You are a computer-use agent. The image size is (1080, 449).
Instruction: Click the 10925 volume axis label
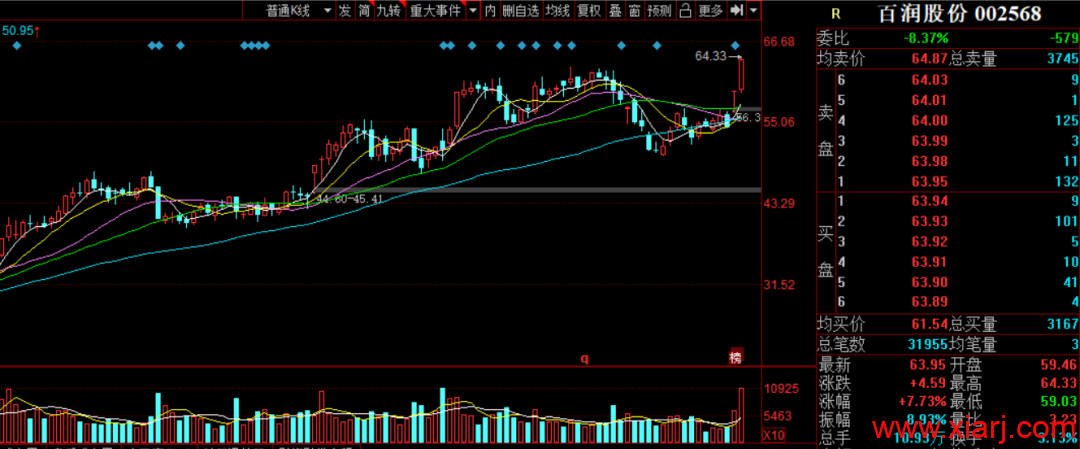coord(780,390)
